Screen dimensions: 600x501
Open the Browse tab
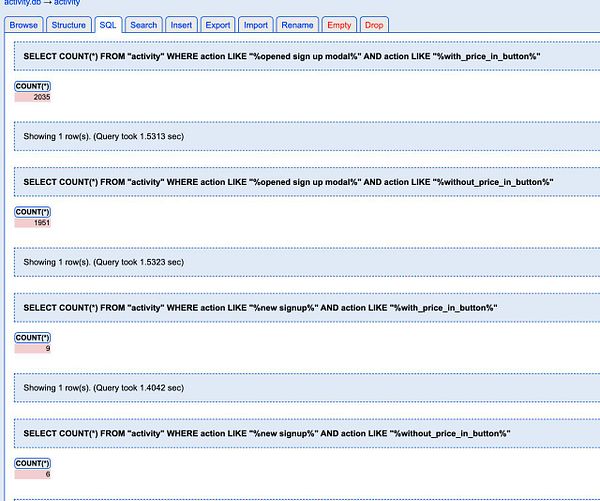[x=24, y=25]
